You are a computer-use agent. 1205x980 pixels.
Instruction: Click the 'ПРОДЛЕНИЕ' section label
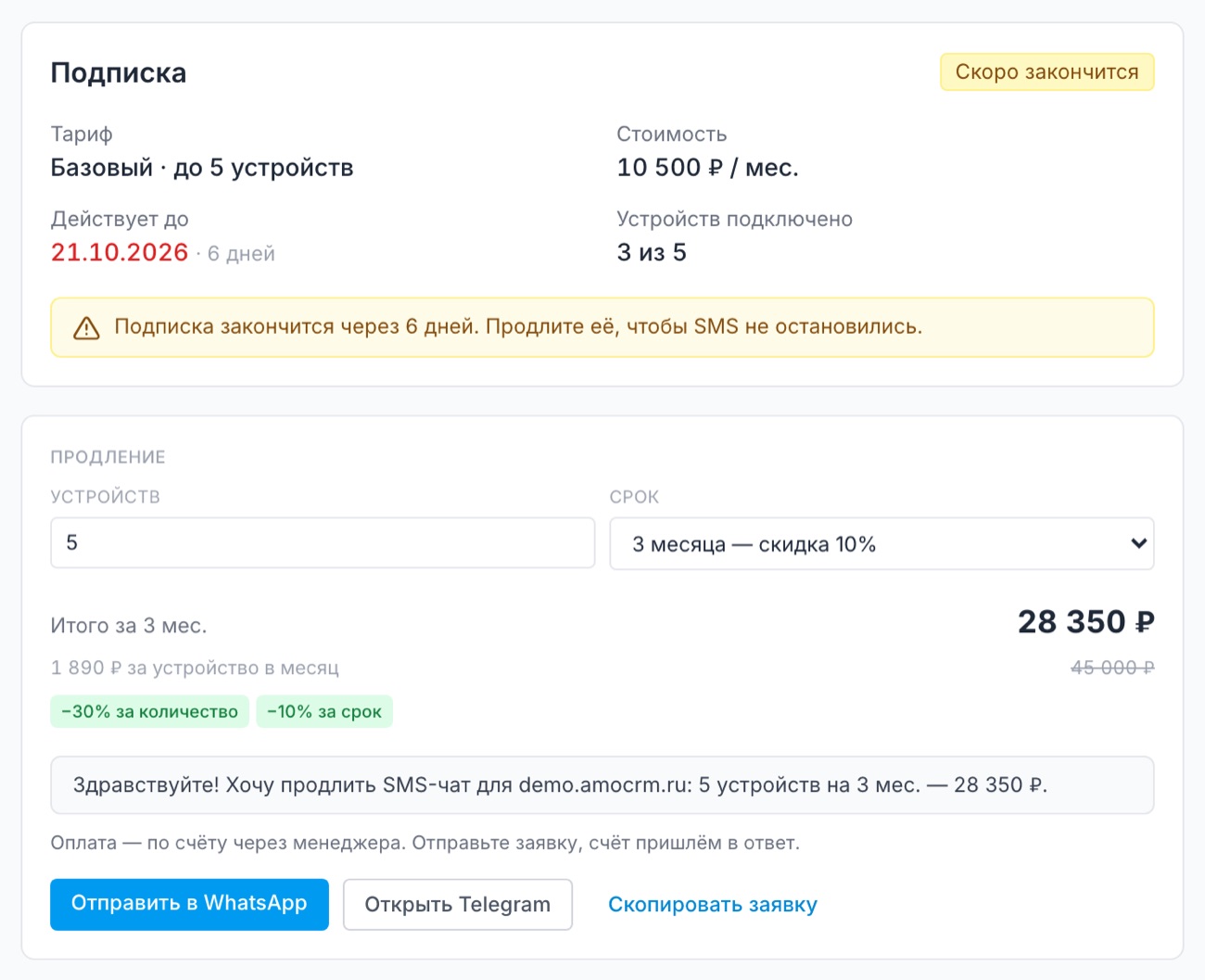coord(108,457)
